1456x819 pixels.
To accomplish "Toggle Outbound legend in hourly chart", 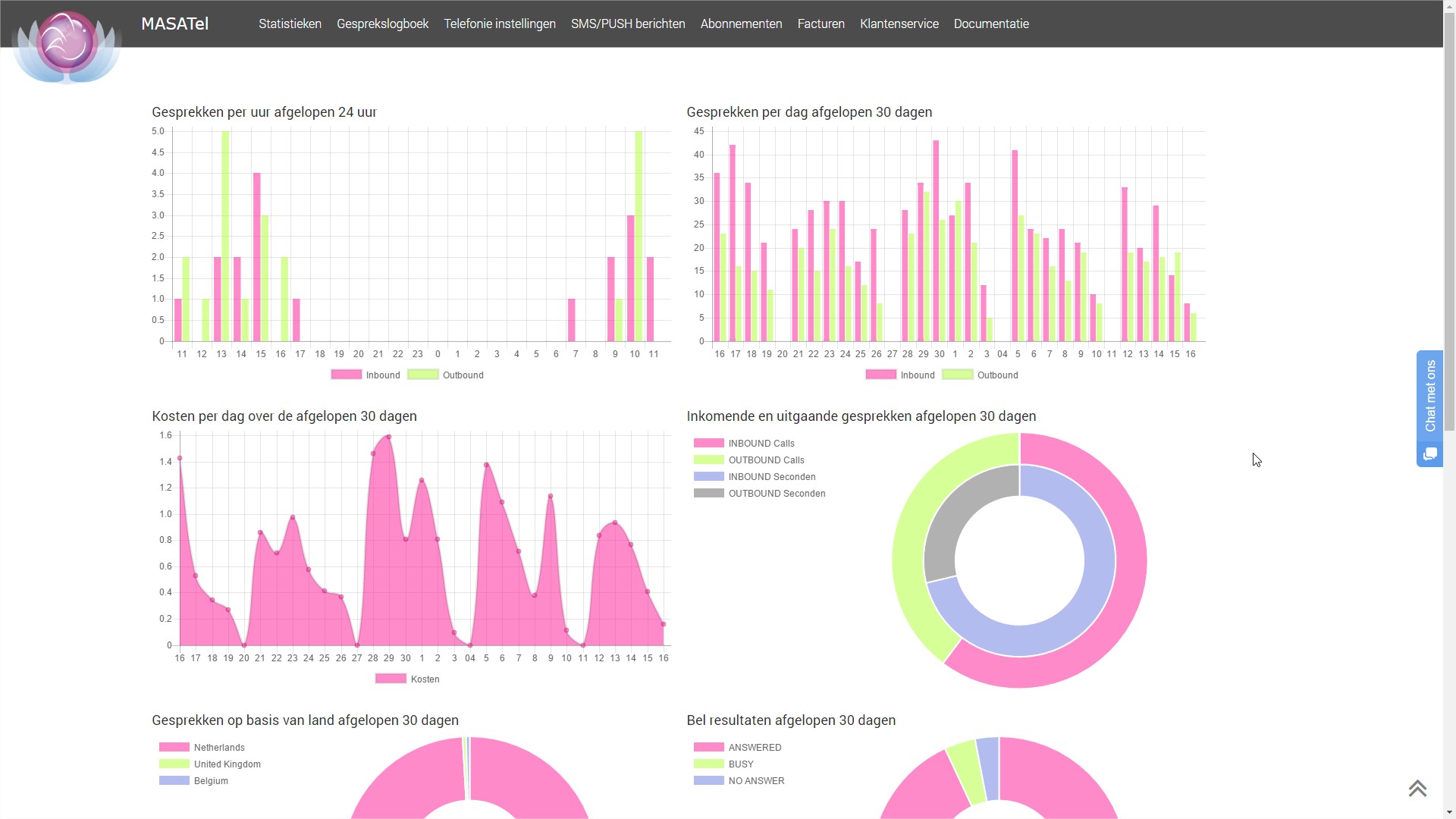I will (x=445, y=375).
